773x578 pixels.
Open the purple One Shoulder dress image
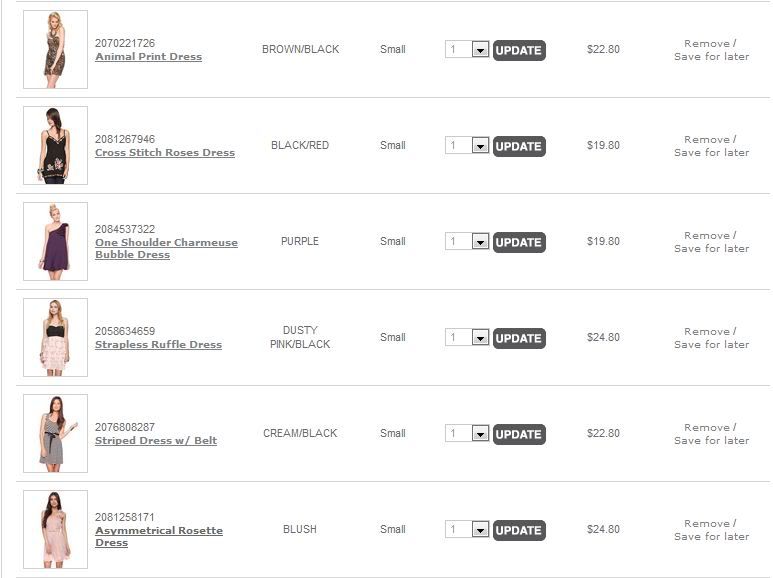click(55, 241)
